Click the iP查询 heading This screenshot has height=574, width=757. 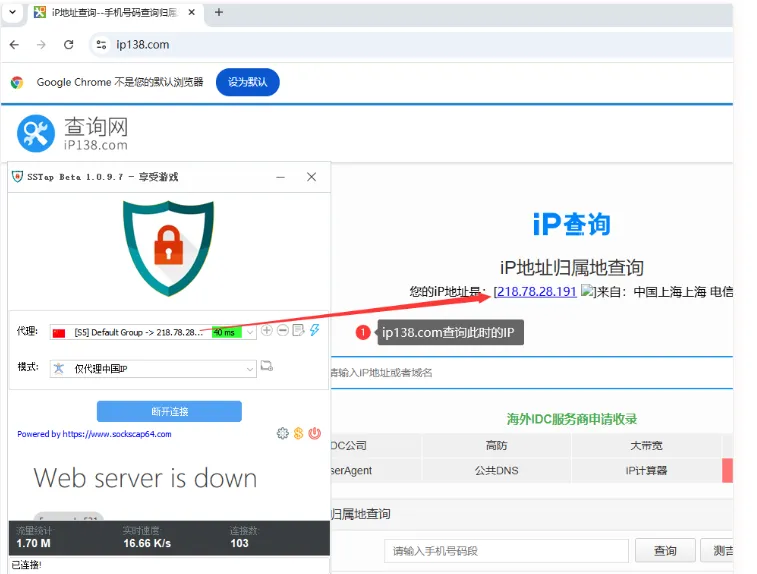572,224
